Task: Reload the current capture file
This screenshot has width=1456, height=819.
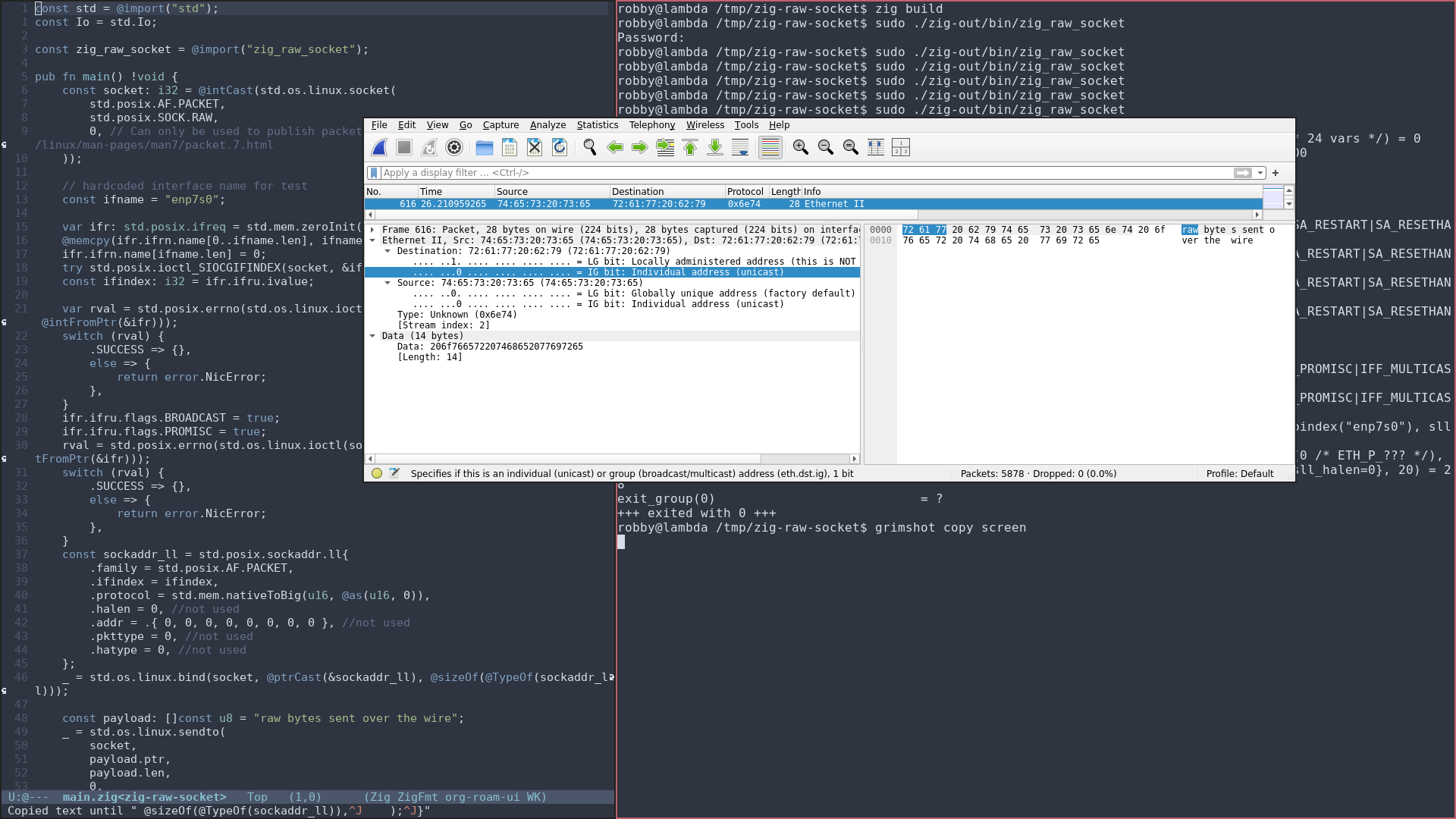Action: (560, 148)
